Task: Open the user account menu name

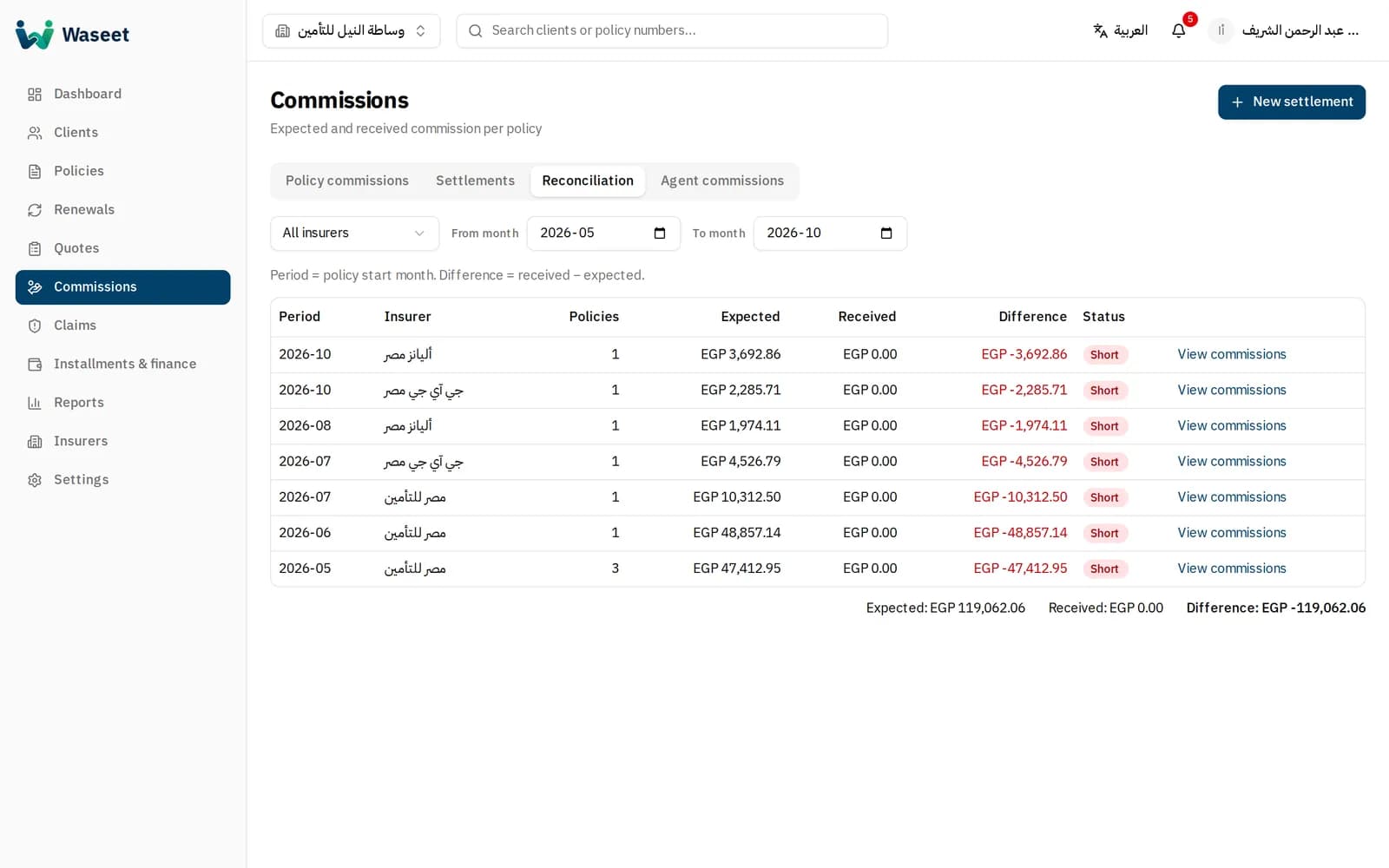Action: 1300,30
